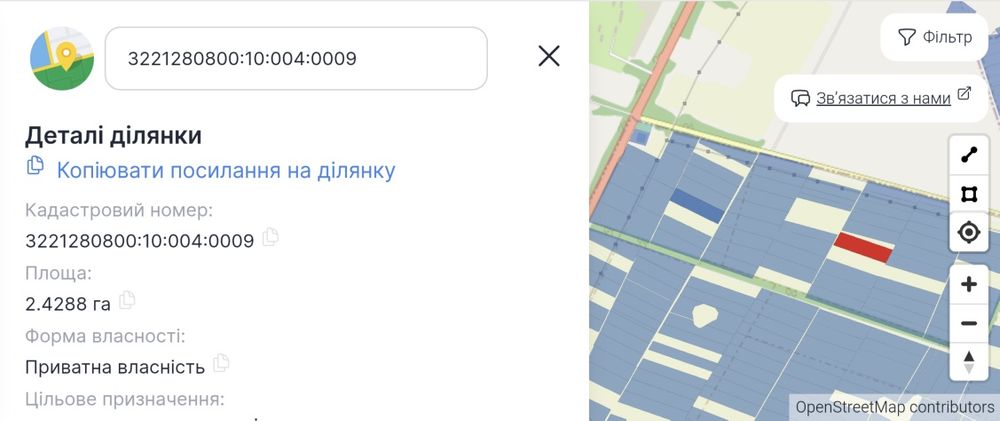Zoom in on the map
This screenshot has height=421, width=1000.
pyautogui.click(x=968, y=285)
